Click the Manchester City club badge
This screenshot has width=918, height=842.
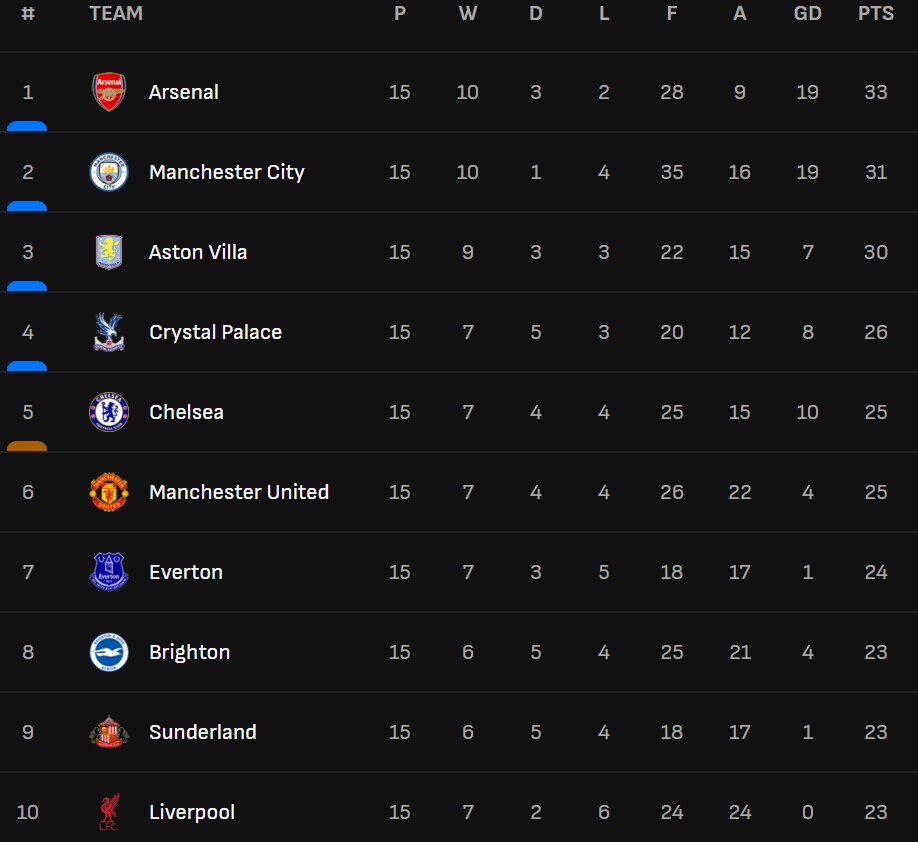109,172
